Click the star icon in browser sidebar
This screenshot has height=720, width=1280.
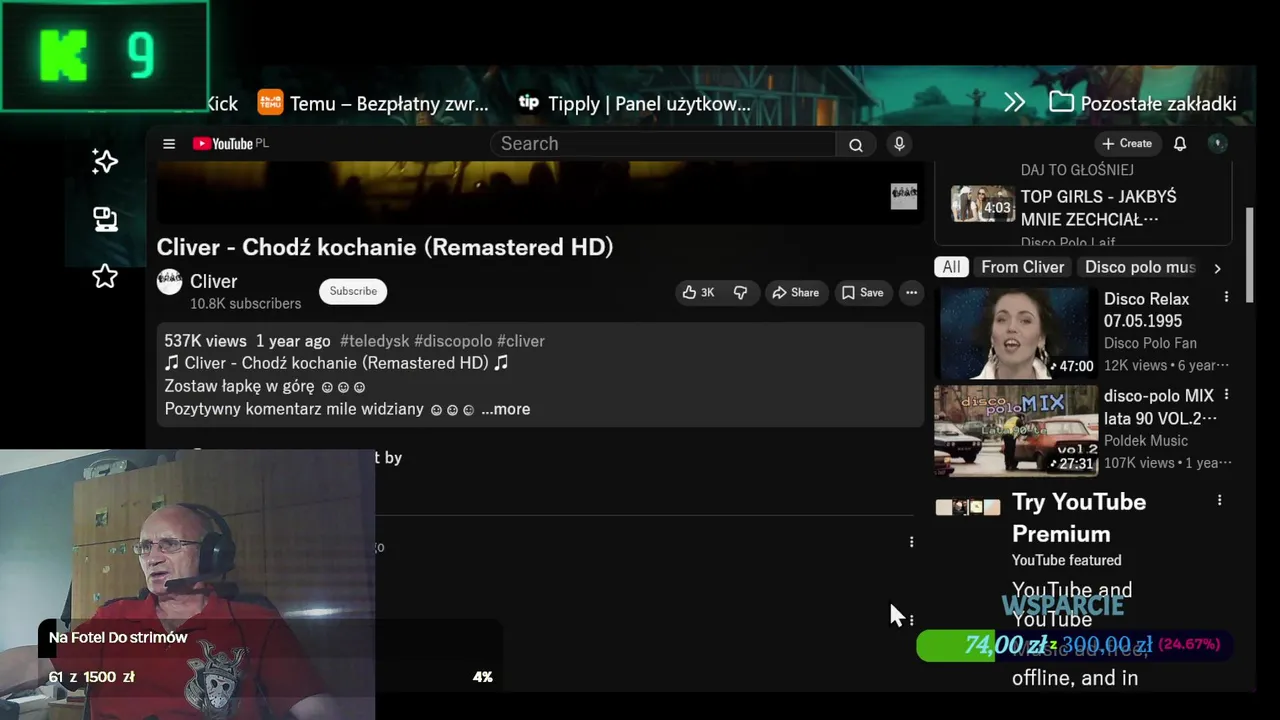105,276
